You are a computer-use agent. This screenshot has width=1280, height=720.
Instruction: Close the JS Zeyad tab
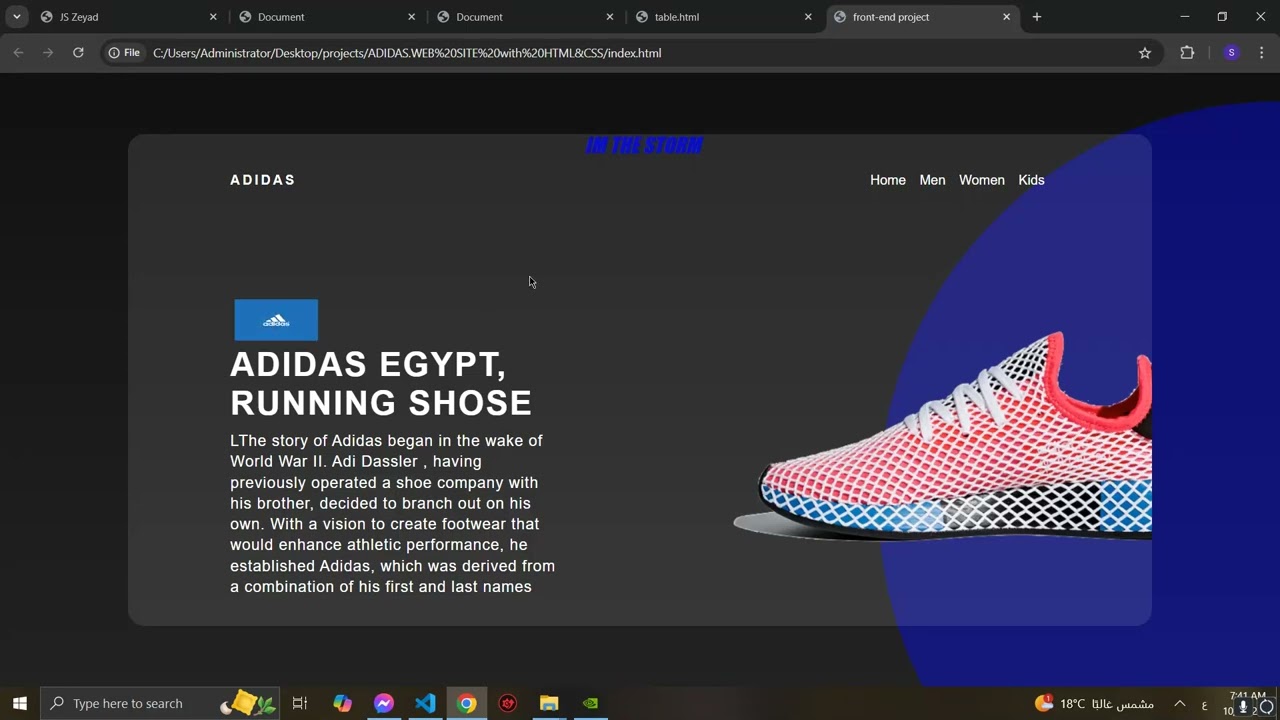(213, 17)
